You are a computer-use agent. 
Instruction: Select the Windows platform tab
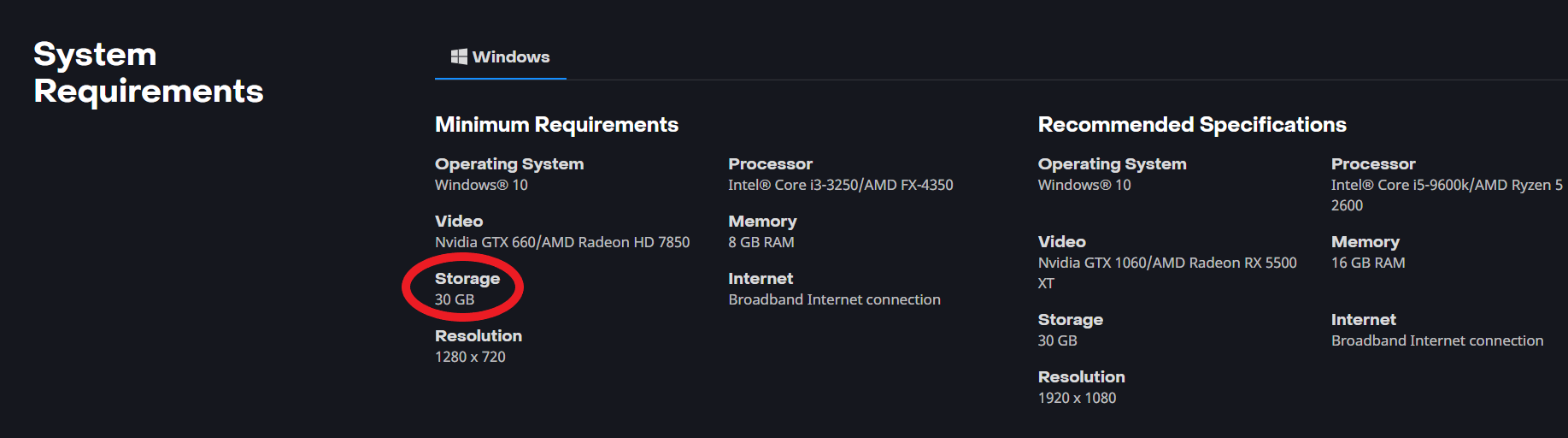tap(501, 57)
